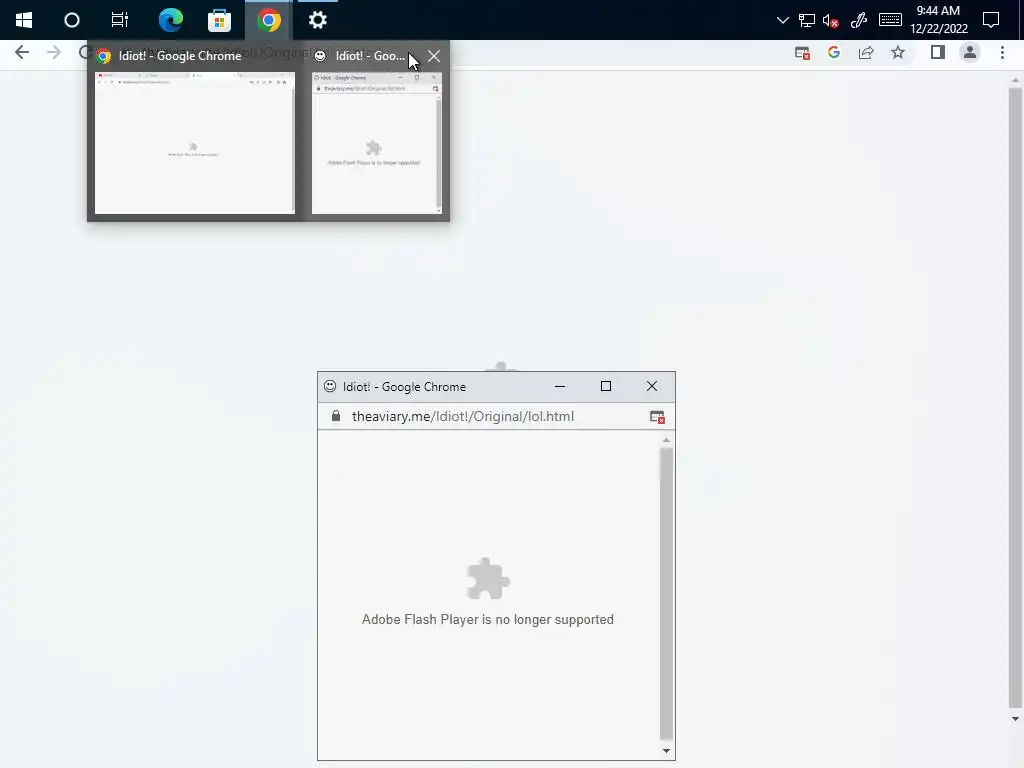Close the small Idiot! popup window
This screenshot has height=768, width=1024.
point(652,386)
